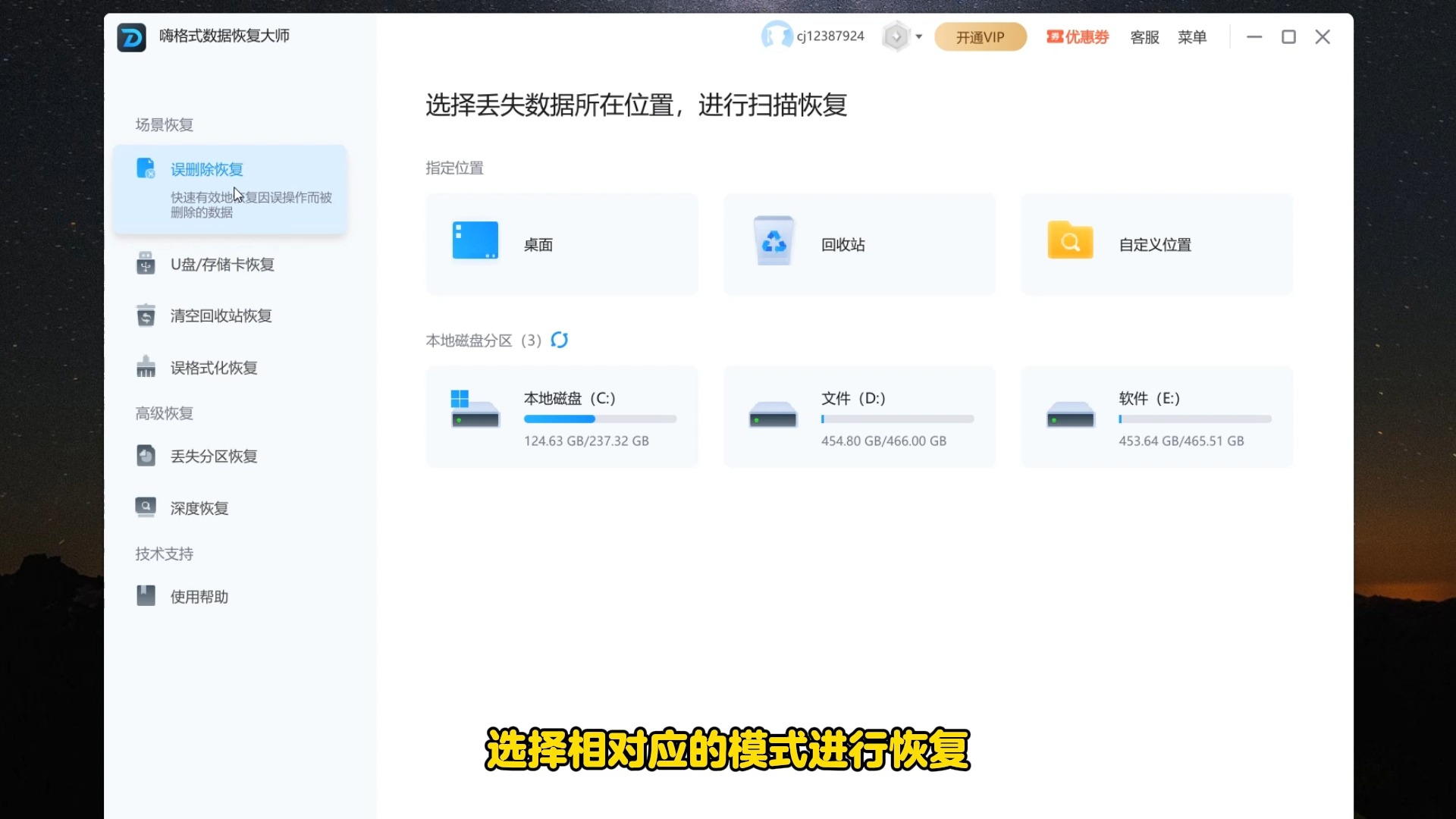Open the deep recovery sidebar icon
The width and height of the screenshot is (1456, 819).
pos(146,507)
